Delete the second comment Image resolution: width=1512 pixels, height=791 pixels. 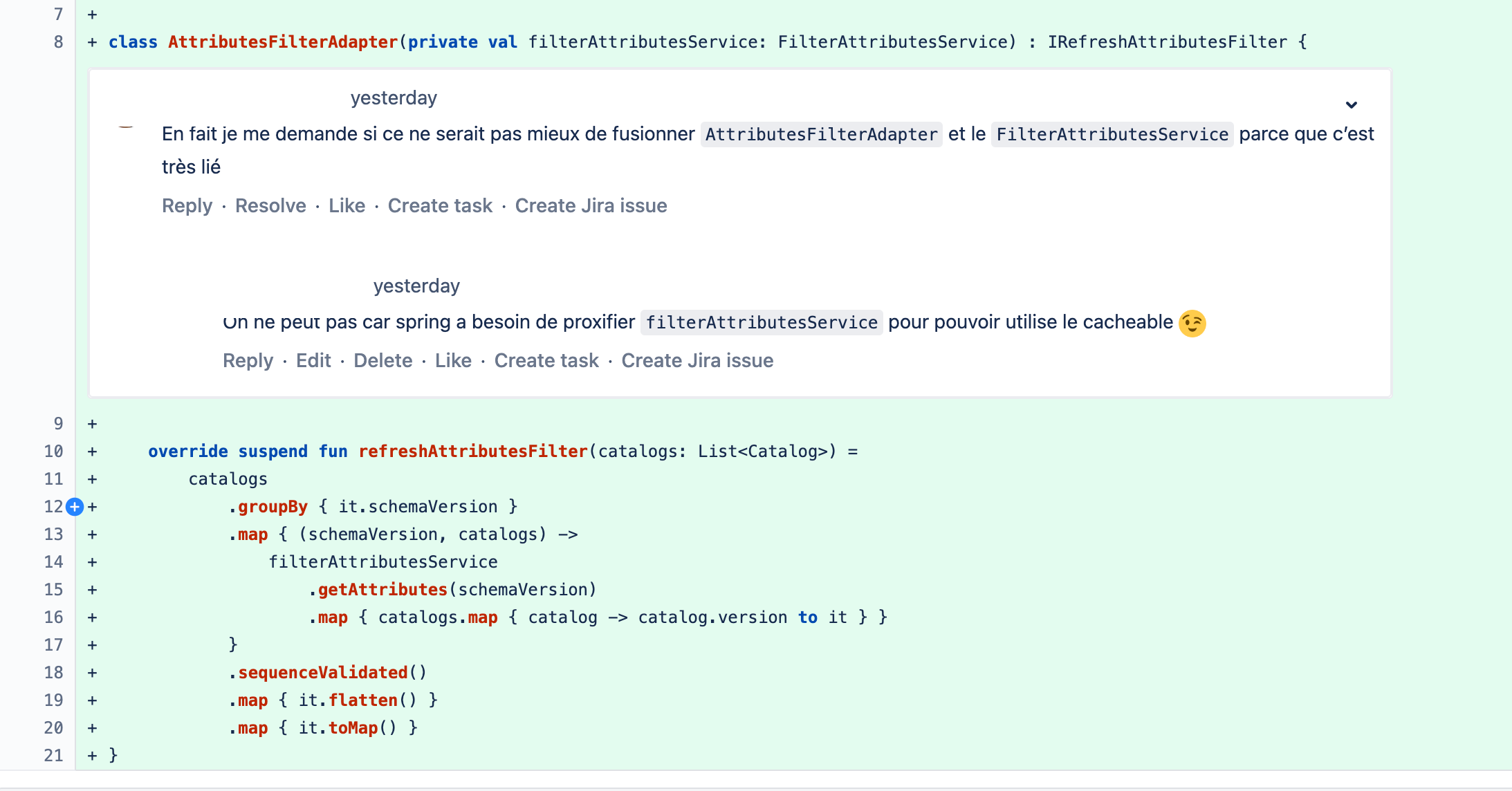(382, 361)
